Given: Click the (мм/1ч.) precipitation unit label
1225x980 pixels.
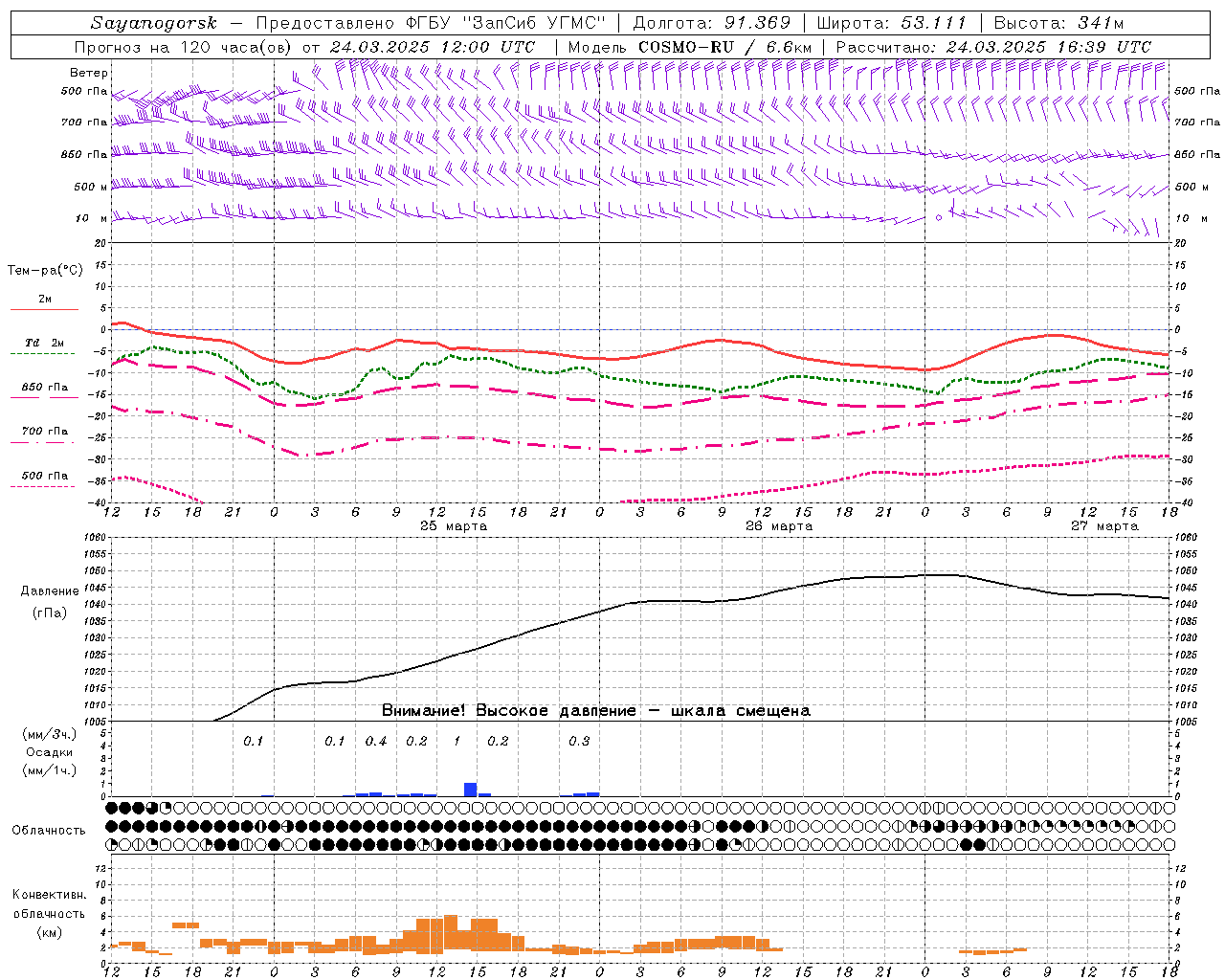Looking at the screenshot, I should click(50, 770).
